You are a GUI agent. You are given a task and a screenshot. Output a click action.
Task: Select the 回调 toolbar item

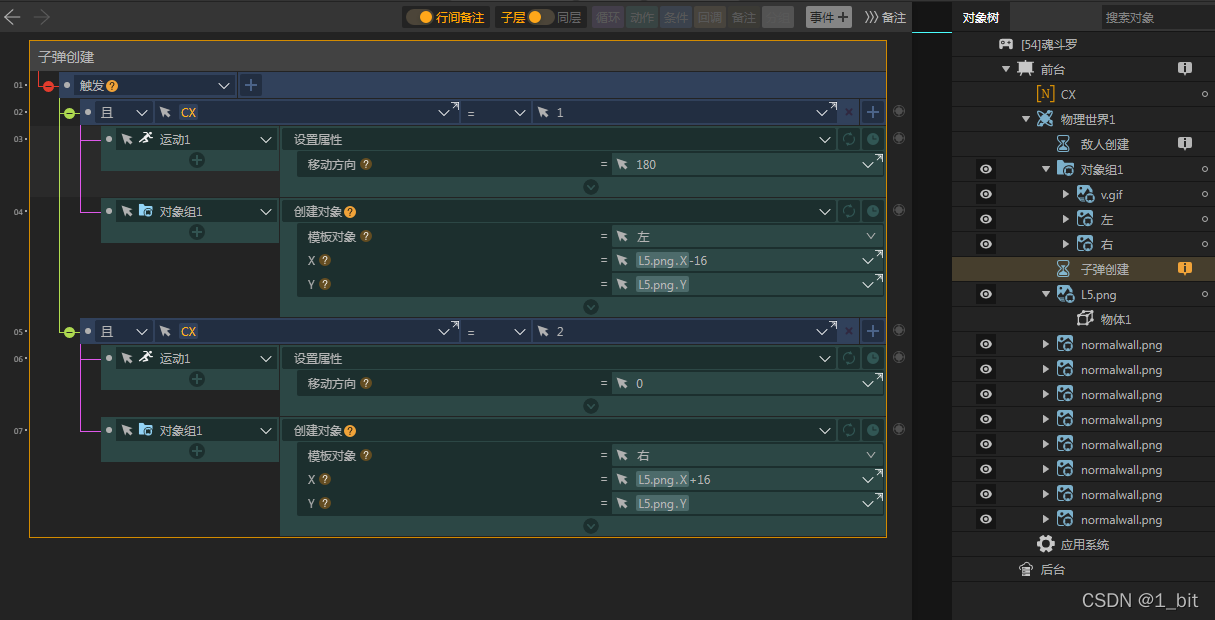[x=710, y=17]
